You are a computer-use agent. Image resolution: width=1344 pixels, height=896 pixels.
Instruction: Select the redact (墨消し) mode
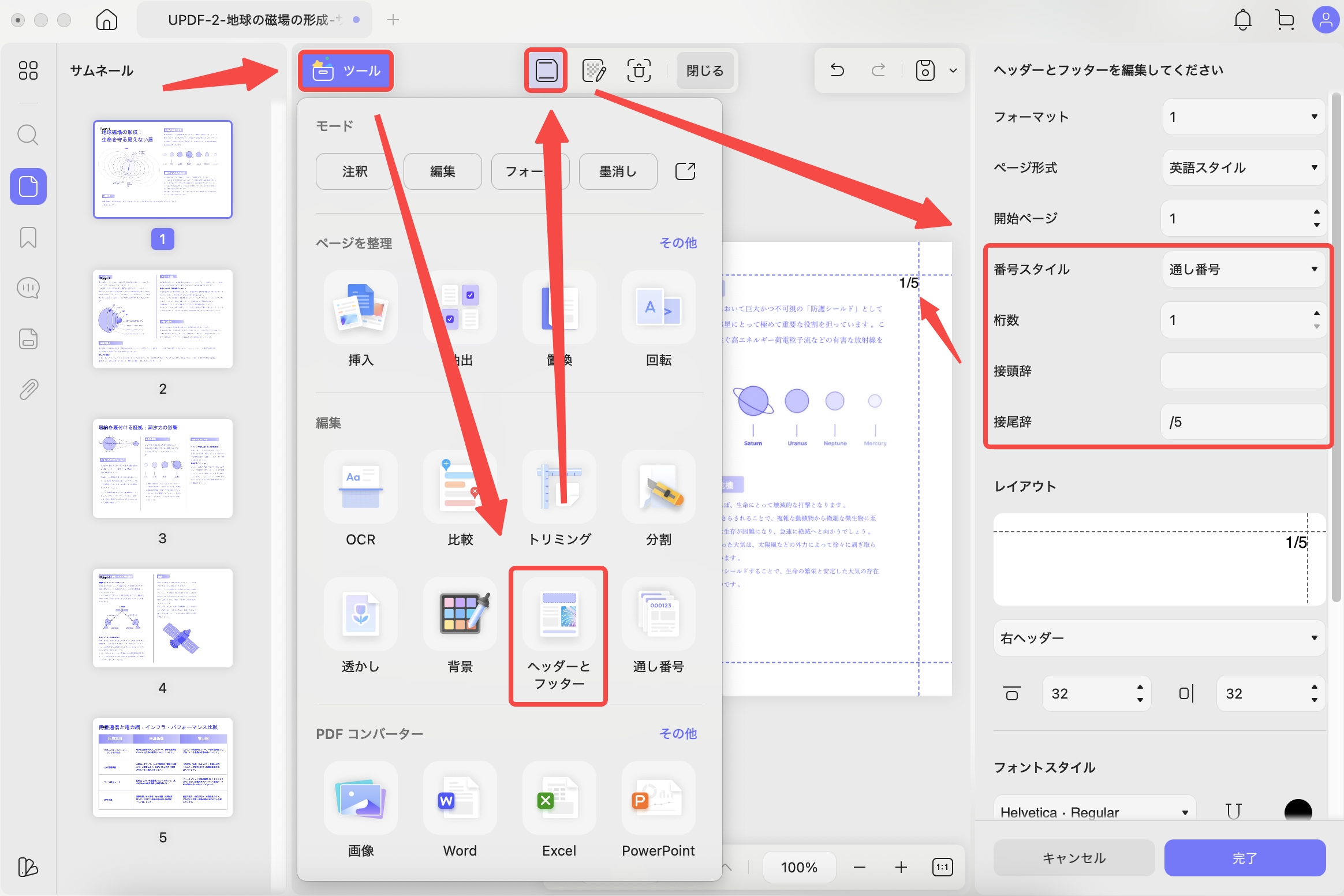coord(617,171)
